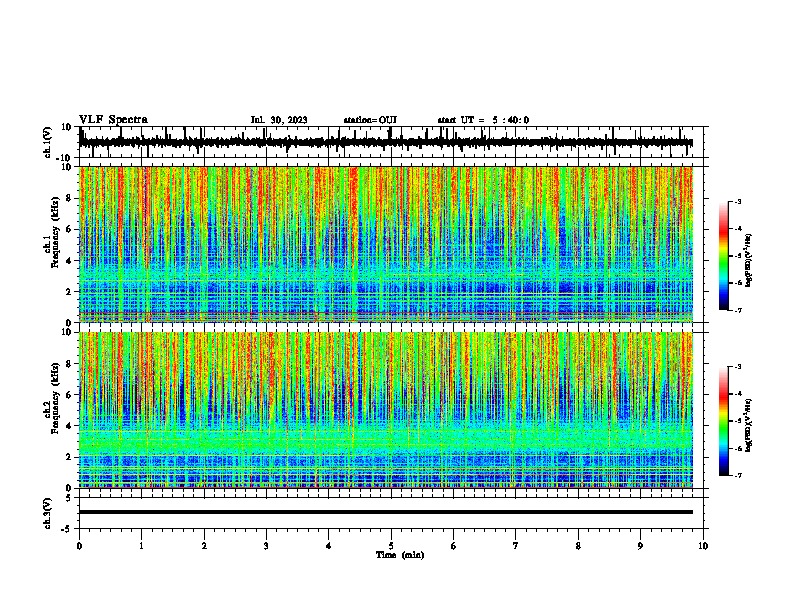The height and width of the screenshot is (612, 792).
Task: Click the ch.2 color bar PSD unit label
Action: point(749,425)
